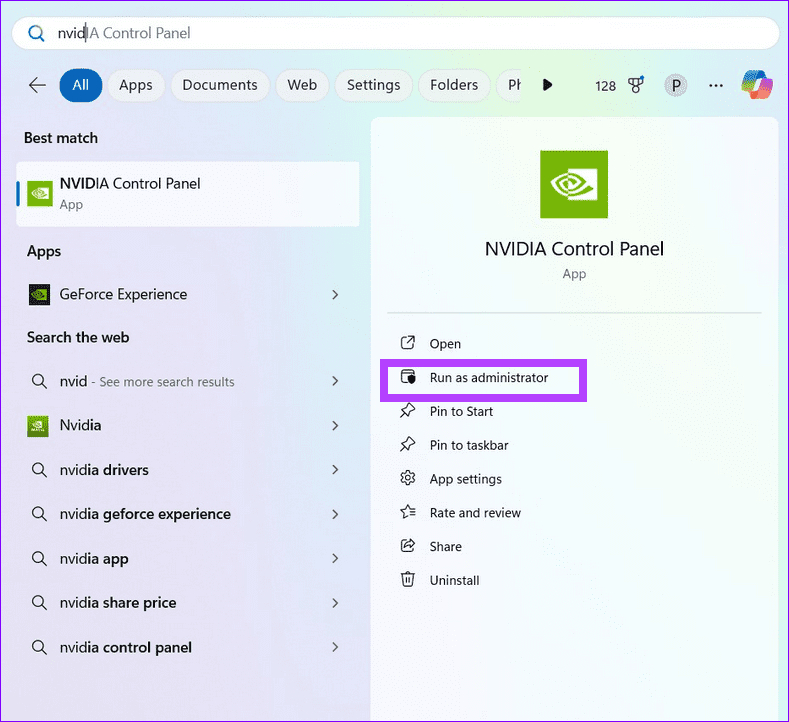Expand the 'nvidia control panel' chevron
The width and height of the screenshot is (789, 722).
(335, 647)
